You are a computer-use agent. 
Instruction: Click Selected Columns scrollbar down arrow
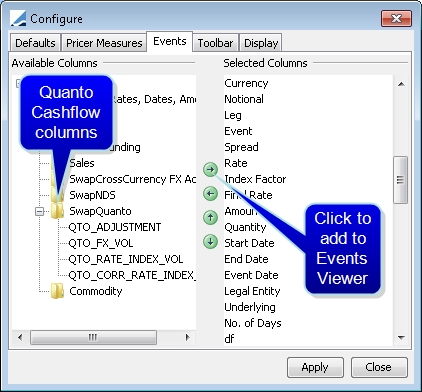(x=401, y=338)
